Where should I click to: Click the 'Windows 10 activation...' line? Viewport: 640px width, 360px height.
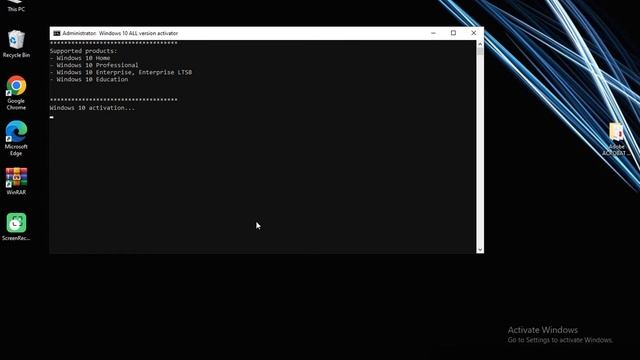coord(92,108)
